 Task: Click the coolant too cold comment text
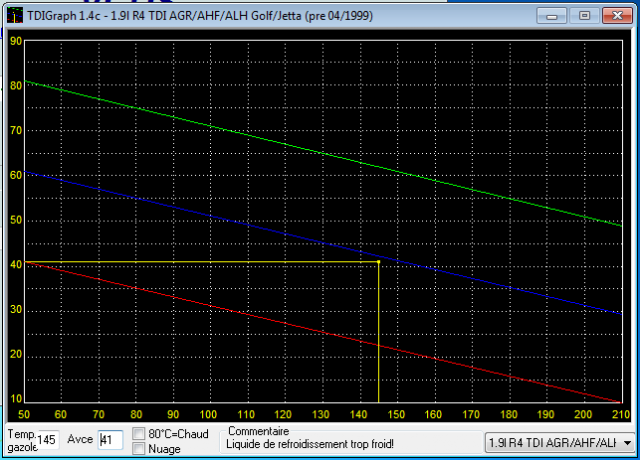(x=310, y=444)
